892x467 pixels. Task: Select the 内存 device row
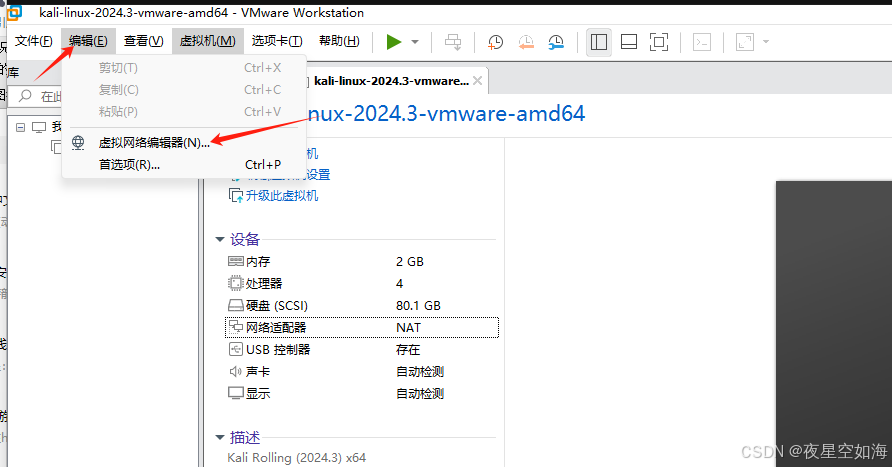pyautogui.click(x=362, y=262)
